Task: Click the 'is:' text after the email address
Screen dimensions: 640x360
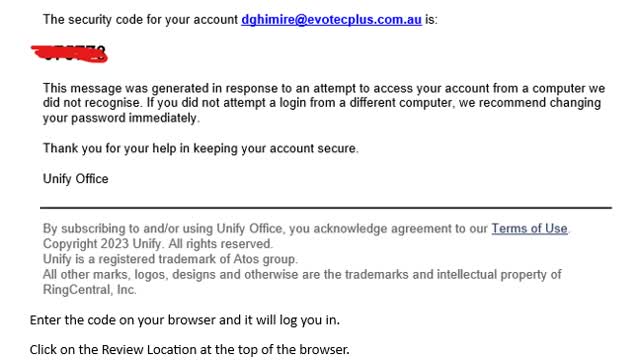Action: point(431,20)
